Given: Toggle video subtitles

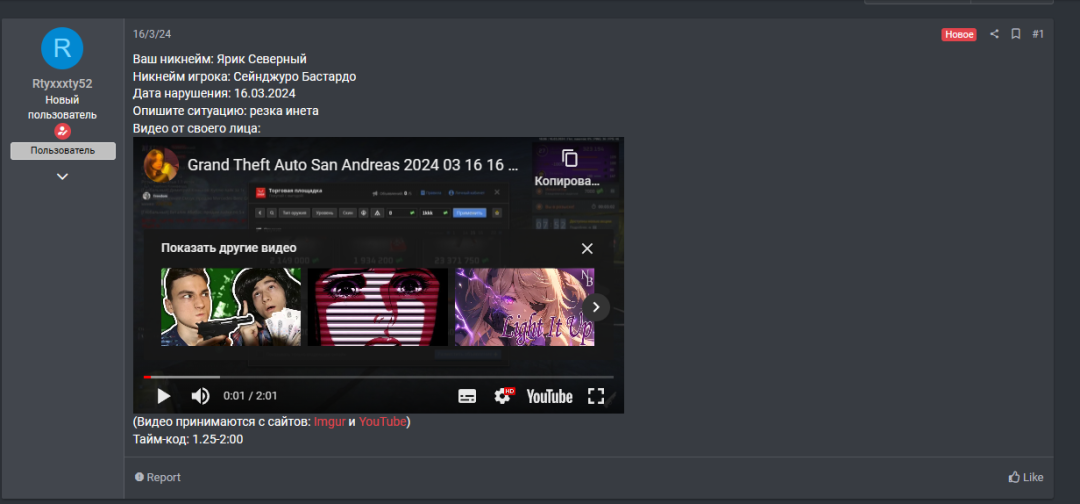Looking at the screenshot, I should pos(467,396).
